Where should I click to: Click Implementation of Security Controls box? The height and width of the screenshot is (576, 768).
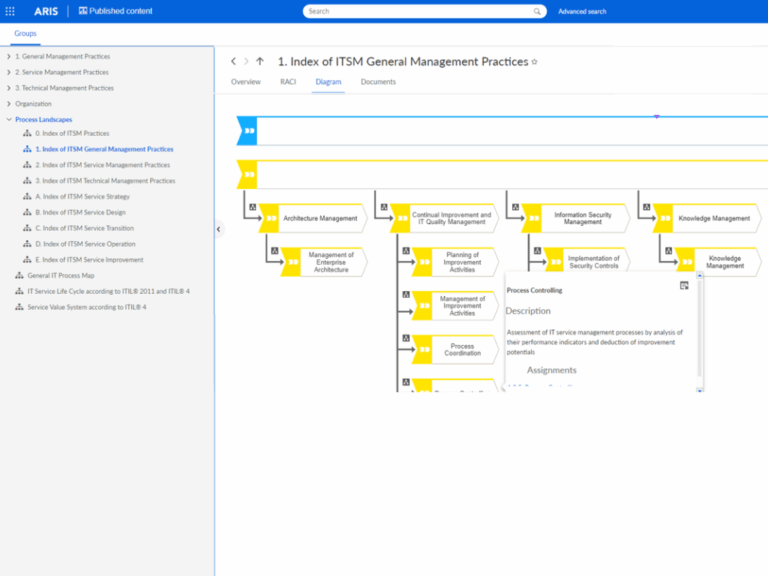(587, 260)
